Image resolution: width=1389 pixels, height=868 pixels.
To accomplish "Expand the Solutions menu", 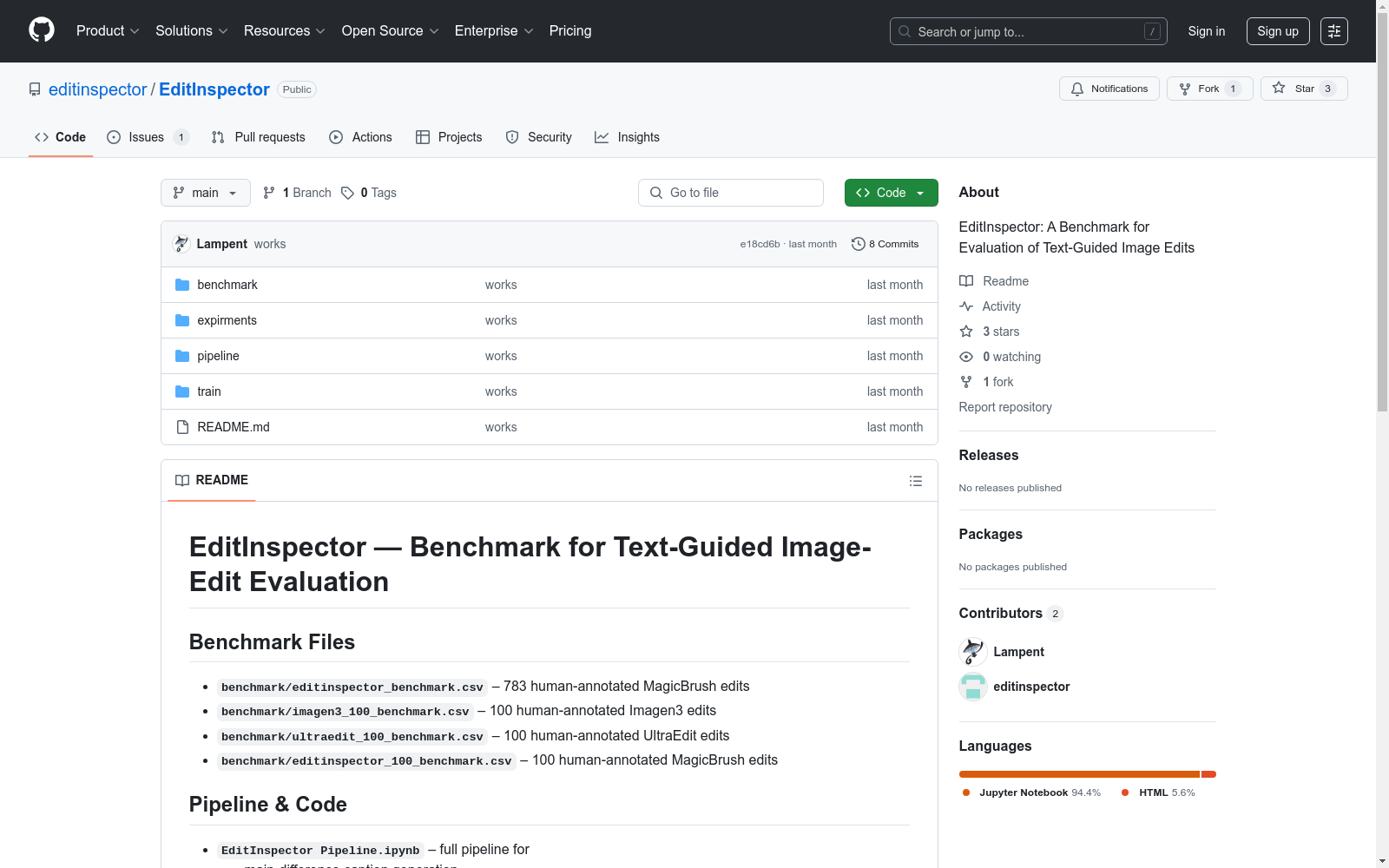I will coord(191,31).
